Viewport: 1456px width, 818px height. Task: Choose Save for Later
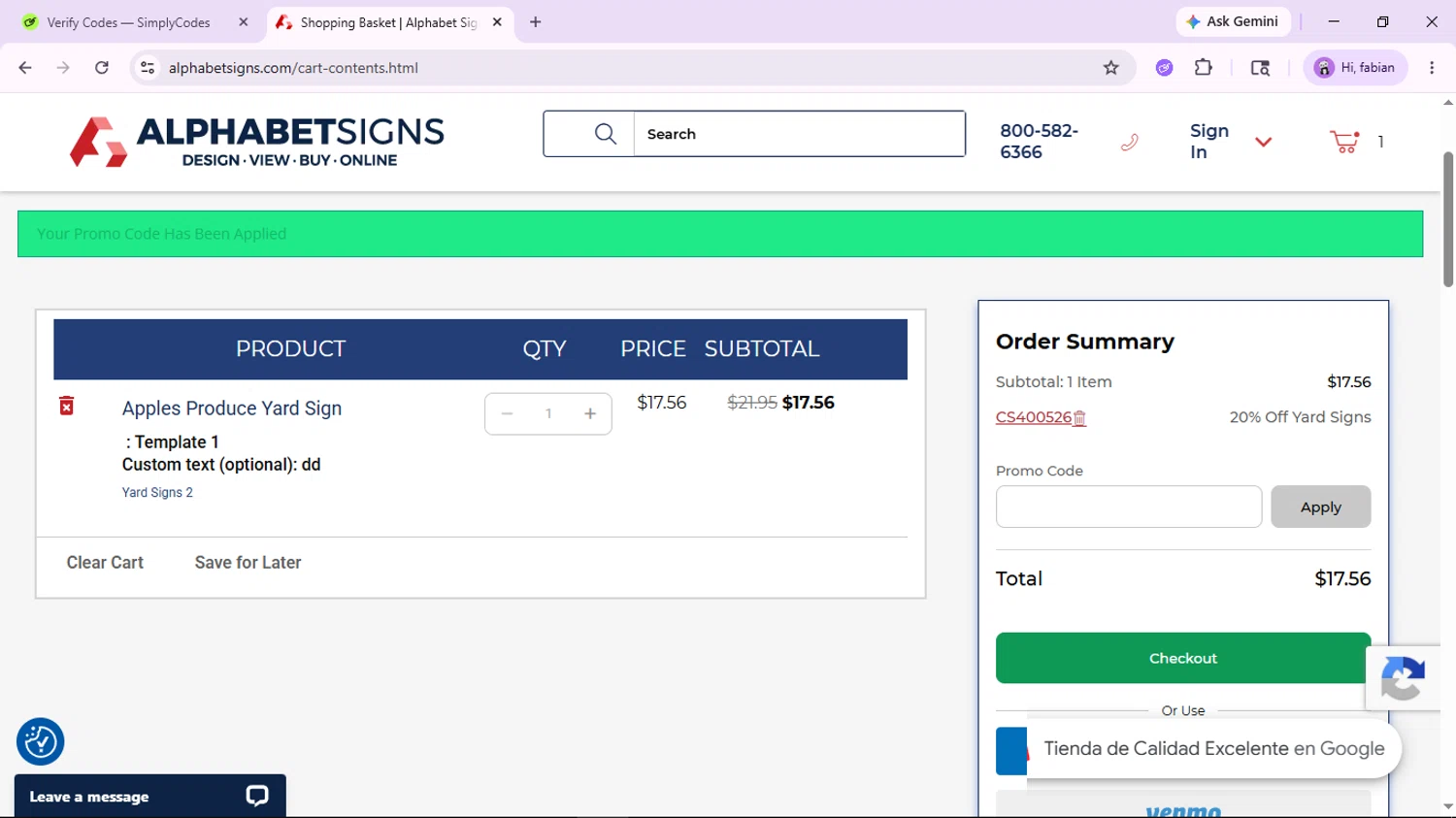click(x=248, y=563)
